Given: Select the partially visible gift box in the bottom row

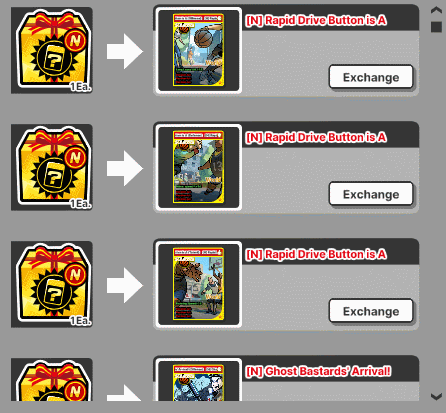Looking at the screenshot, I should 52,379.
